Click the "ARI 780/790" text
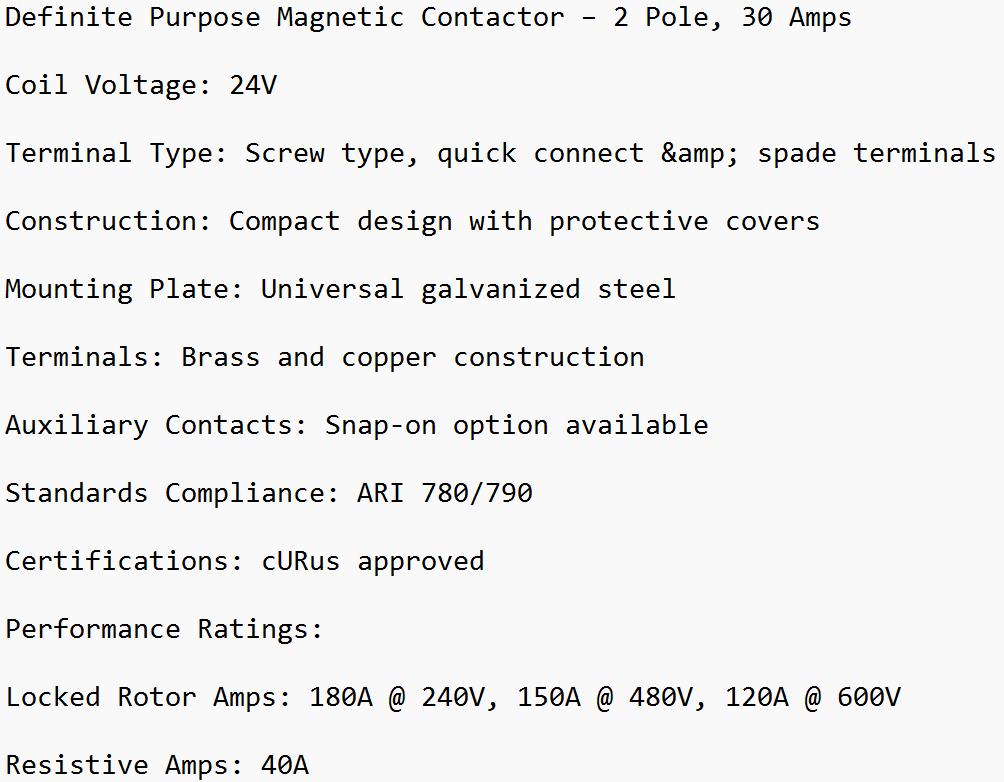 444,493
